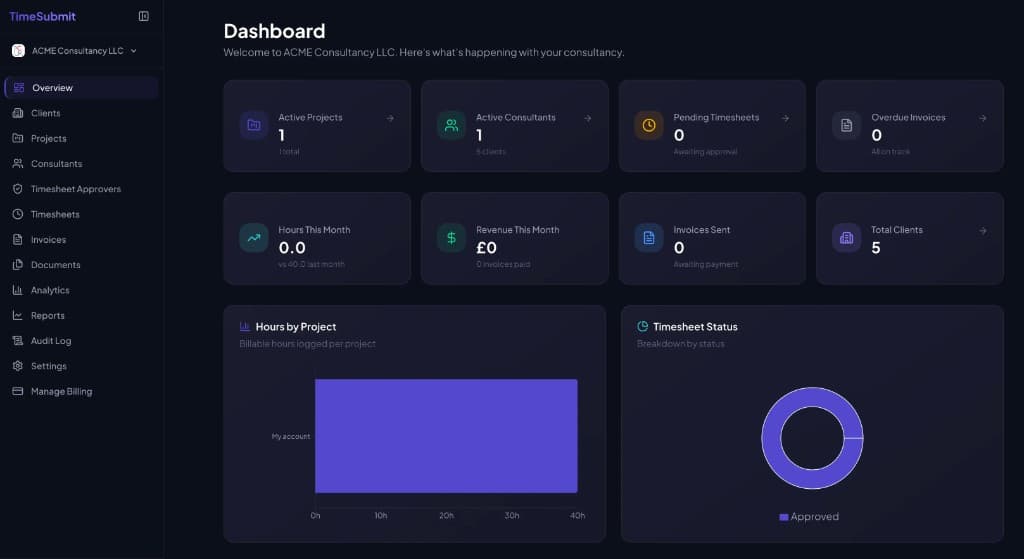Click the Approved legend label
This screenshot has width=1024, height=559.
point(814,517)
